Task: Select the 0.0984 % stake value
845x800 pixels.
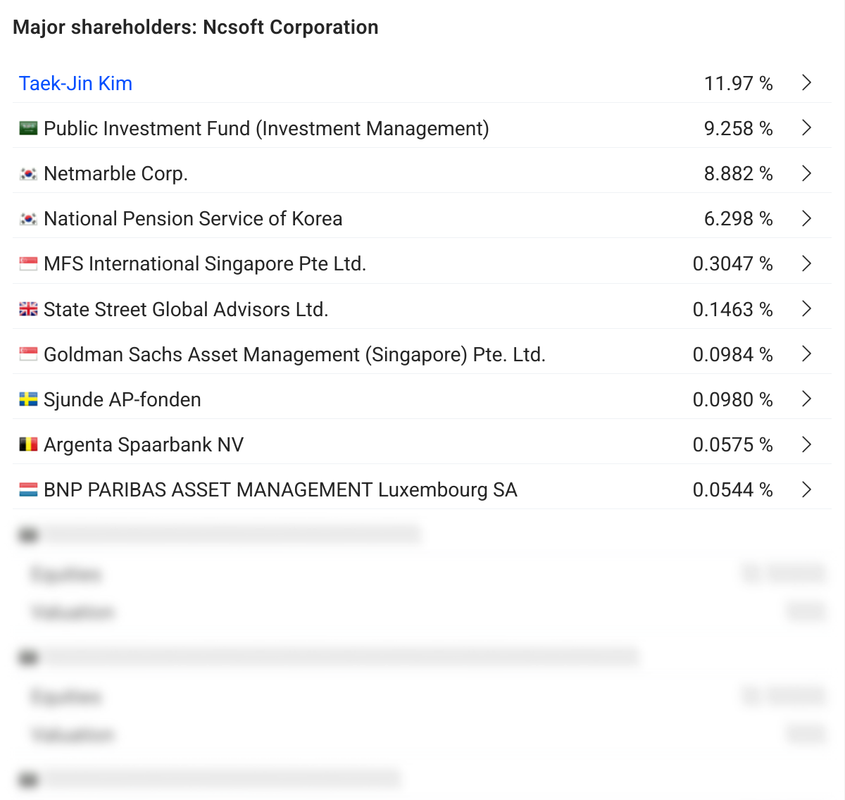Action: 733,355
